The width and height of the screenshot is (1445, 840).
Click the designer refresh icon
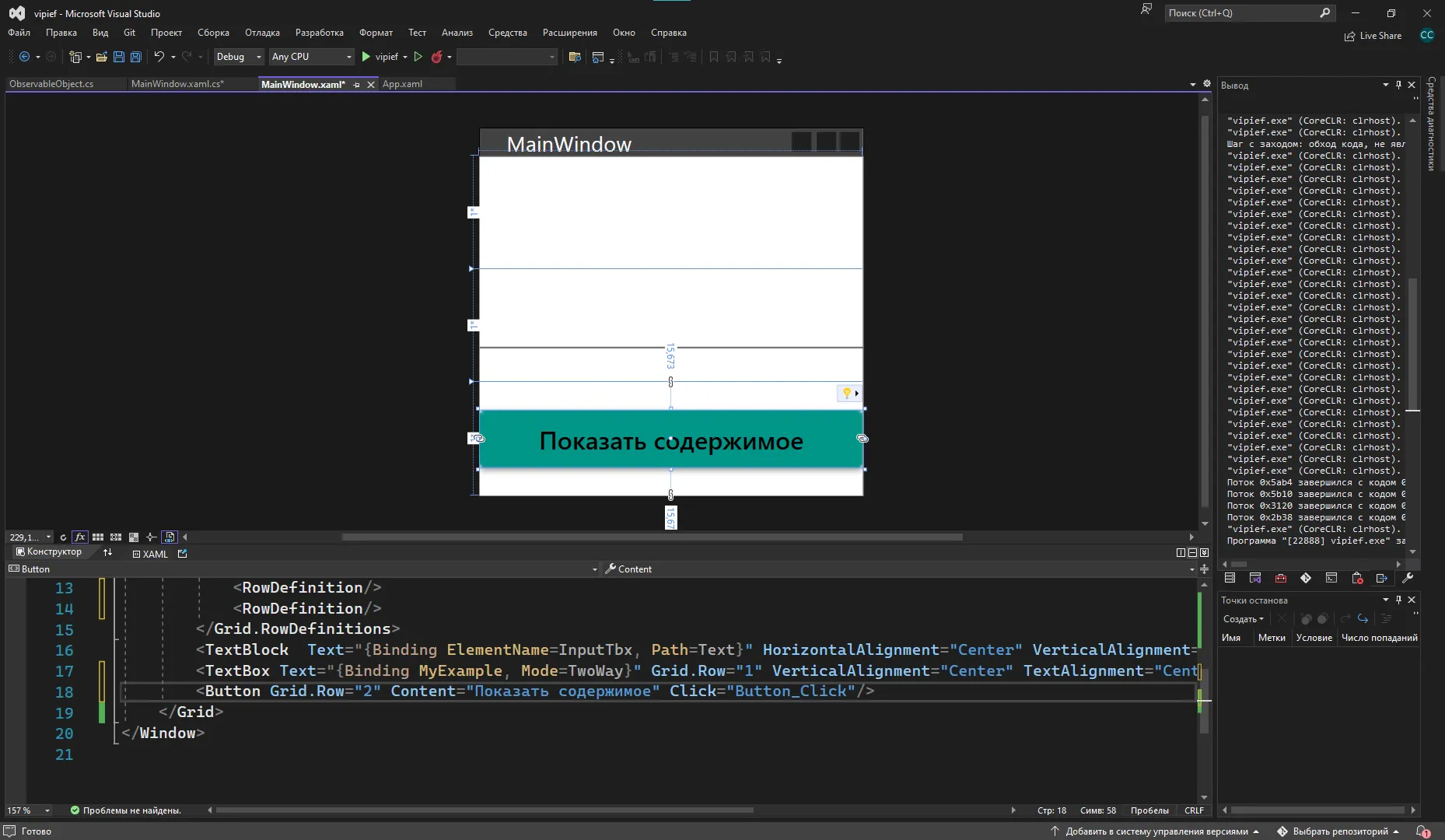click(x=63, y=537)
